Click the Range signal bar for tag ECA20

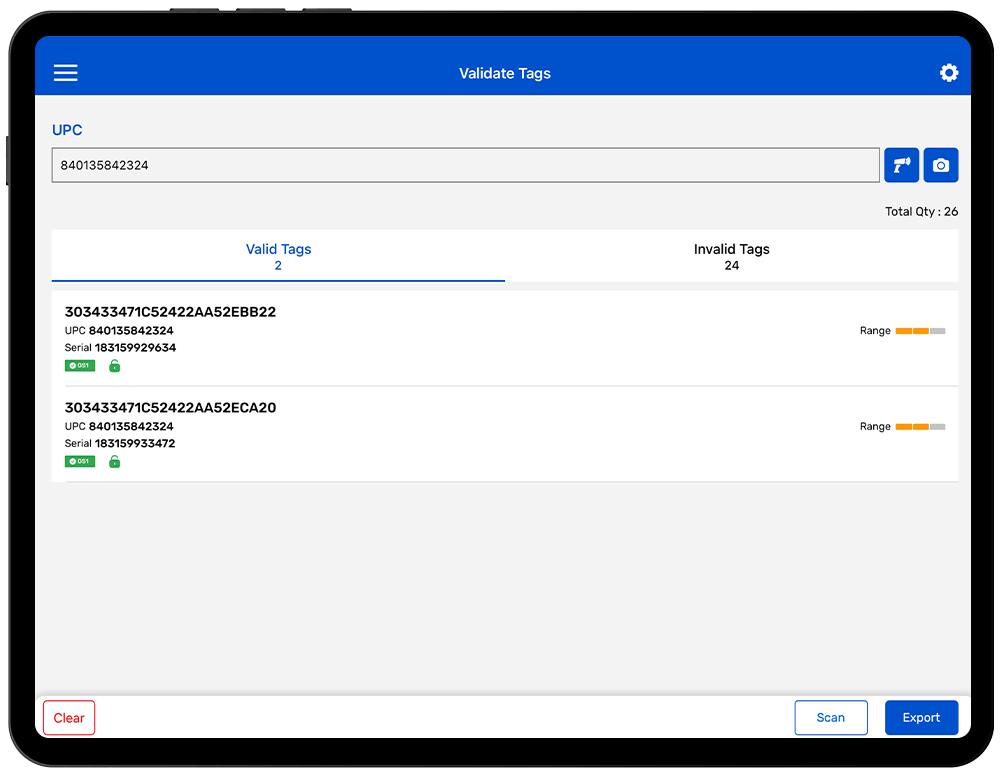pyautogui.click(x=920, y=427)
